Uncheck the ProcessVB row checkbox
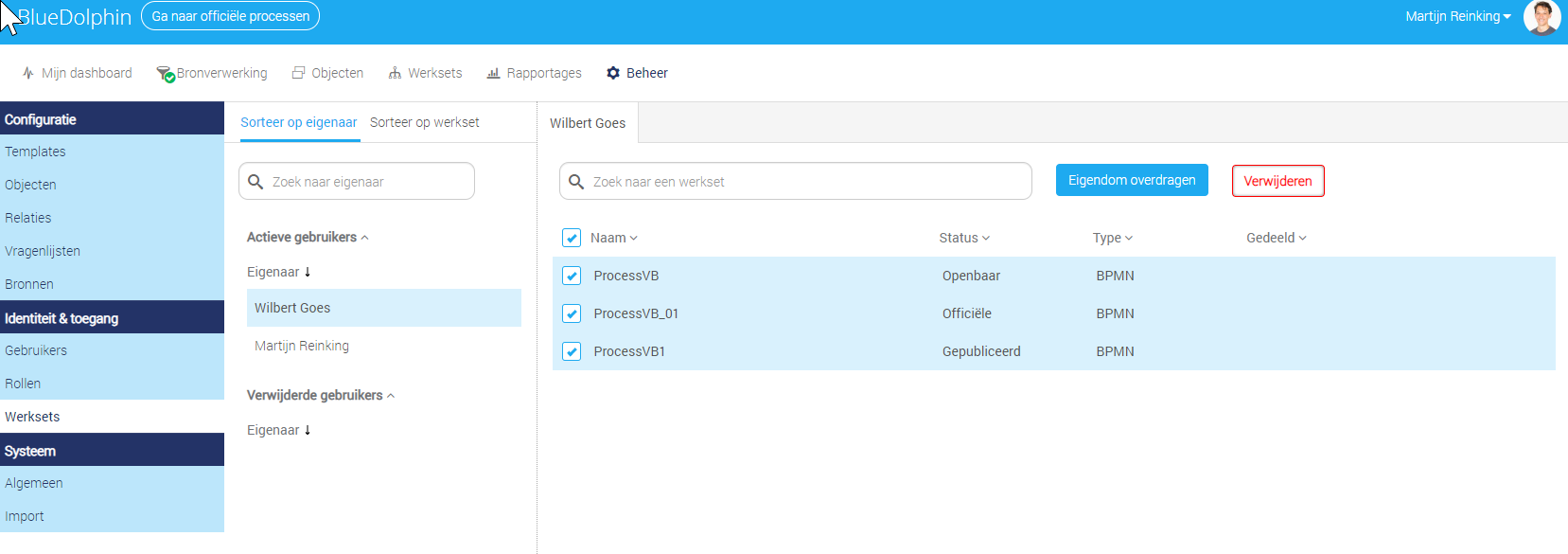The height and width of the screenshot is (554, 1568). 572,276
